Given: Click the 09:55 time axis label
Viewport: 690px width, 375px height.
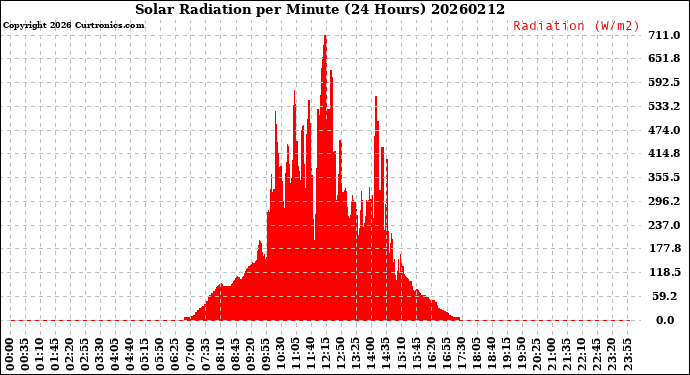Looking at the screenshot, I should point(265,355).
